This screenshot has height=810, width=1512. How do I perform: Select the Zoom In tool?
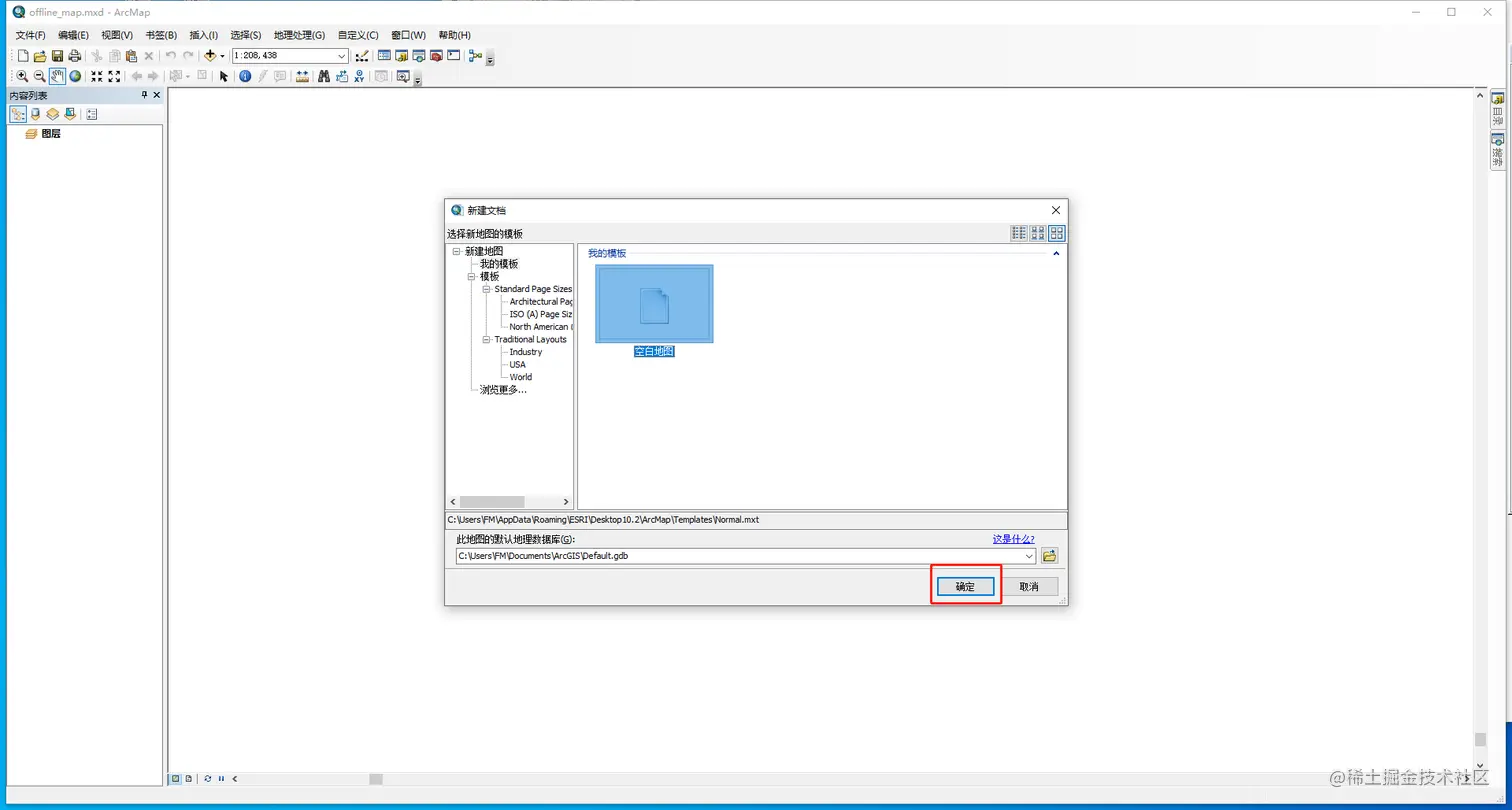click(x=22, y=76)
